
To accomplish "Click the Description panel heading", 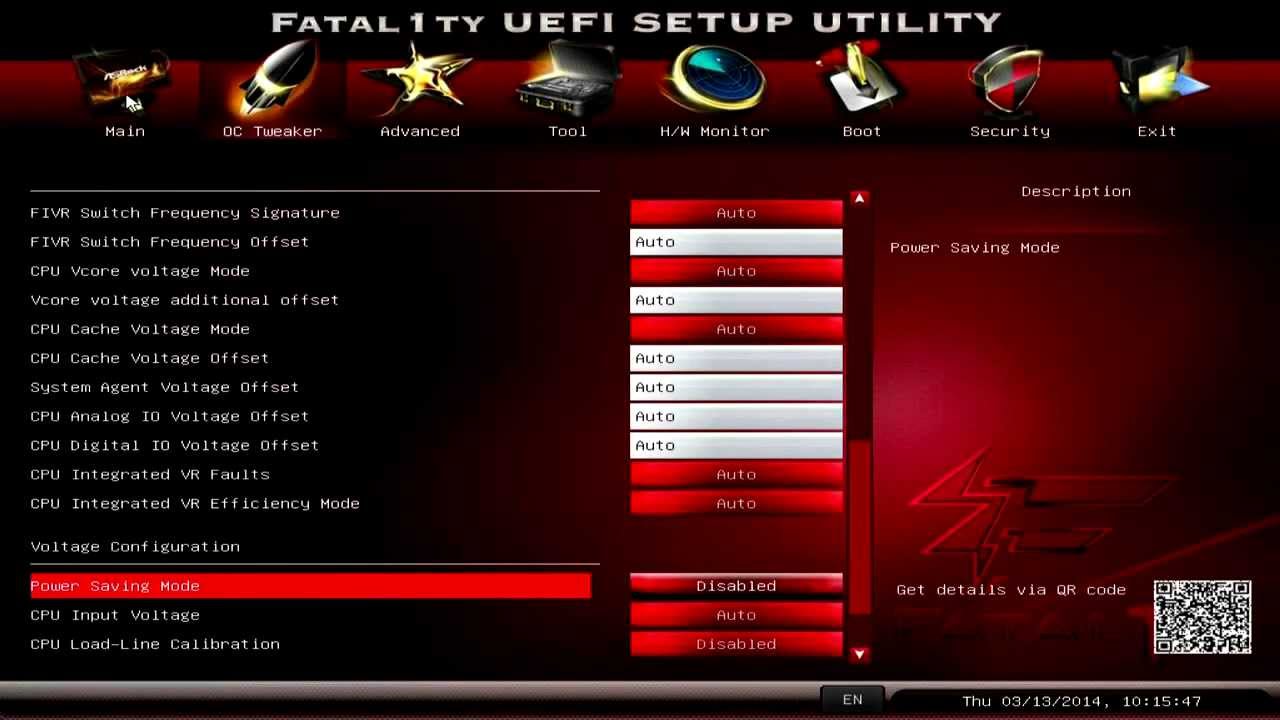I will click(x=1076, y=191).
